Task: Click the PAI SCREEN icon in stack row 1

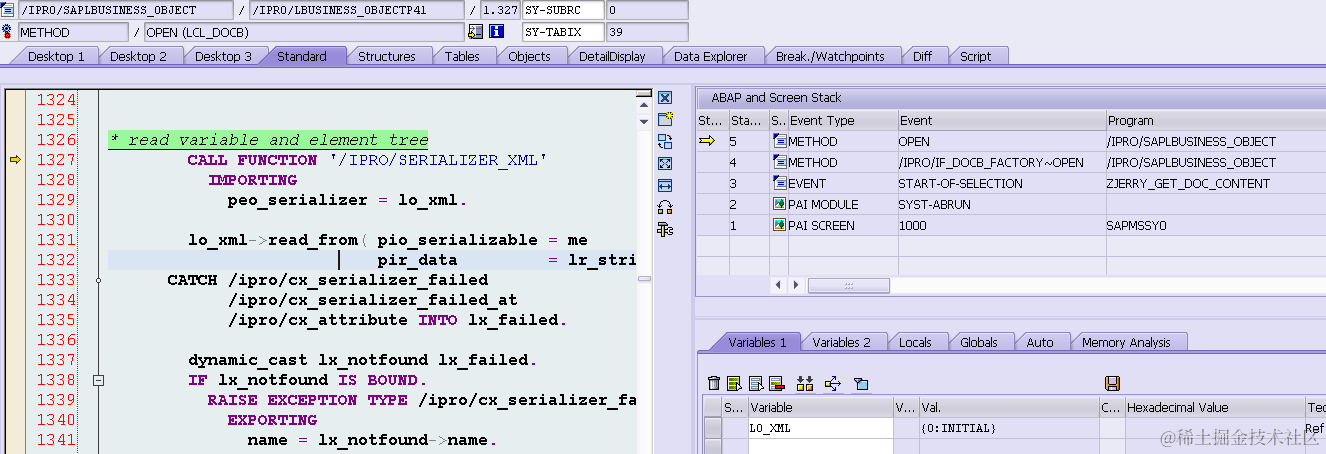Action: coord(780,225)
